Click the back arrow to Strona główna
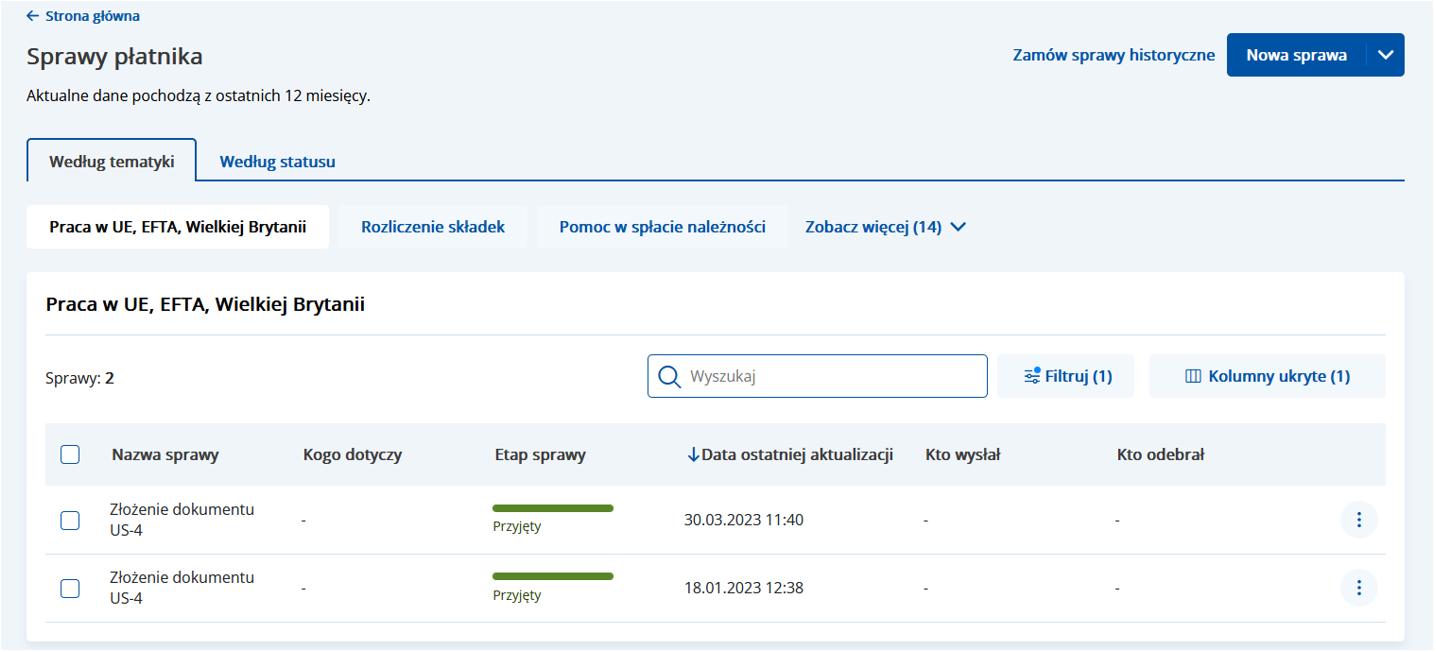Screen dimensions: 1436x652 click(33, 16)
